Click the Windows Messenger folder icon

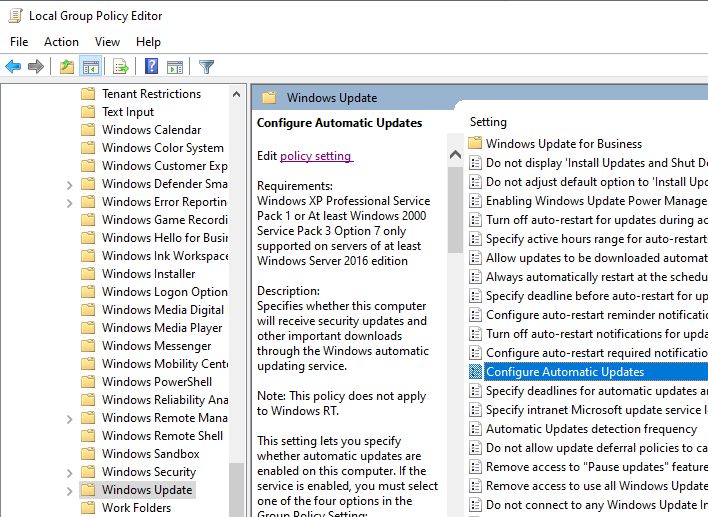click(88, 345)
